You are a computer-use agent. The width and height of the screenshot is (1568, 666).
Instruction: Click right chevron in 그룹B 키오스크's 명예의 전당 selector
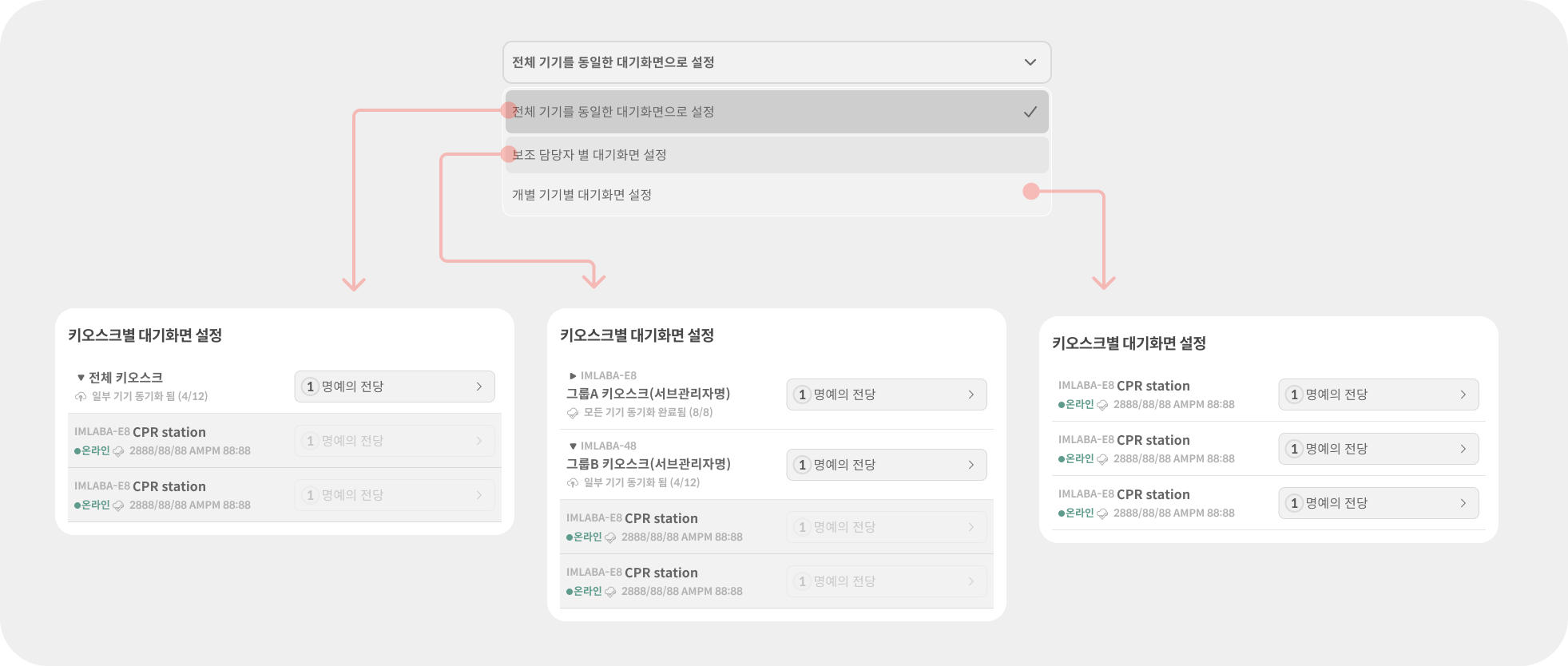click(971, 465)
